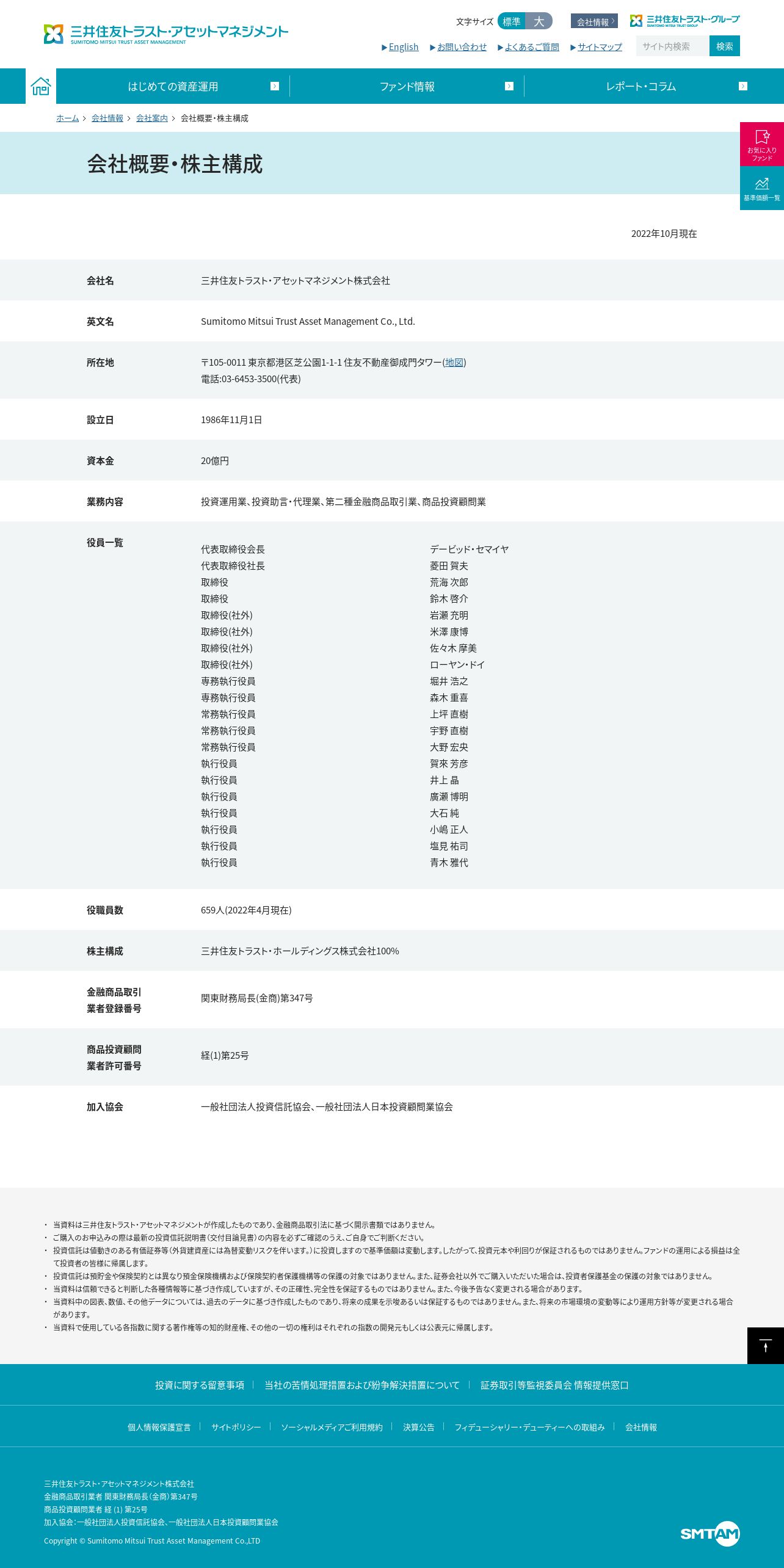Go to 会社情報 in the breadcrumb
Viewport: 784px width, 1568px height.
point(107,118)
